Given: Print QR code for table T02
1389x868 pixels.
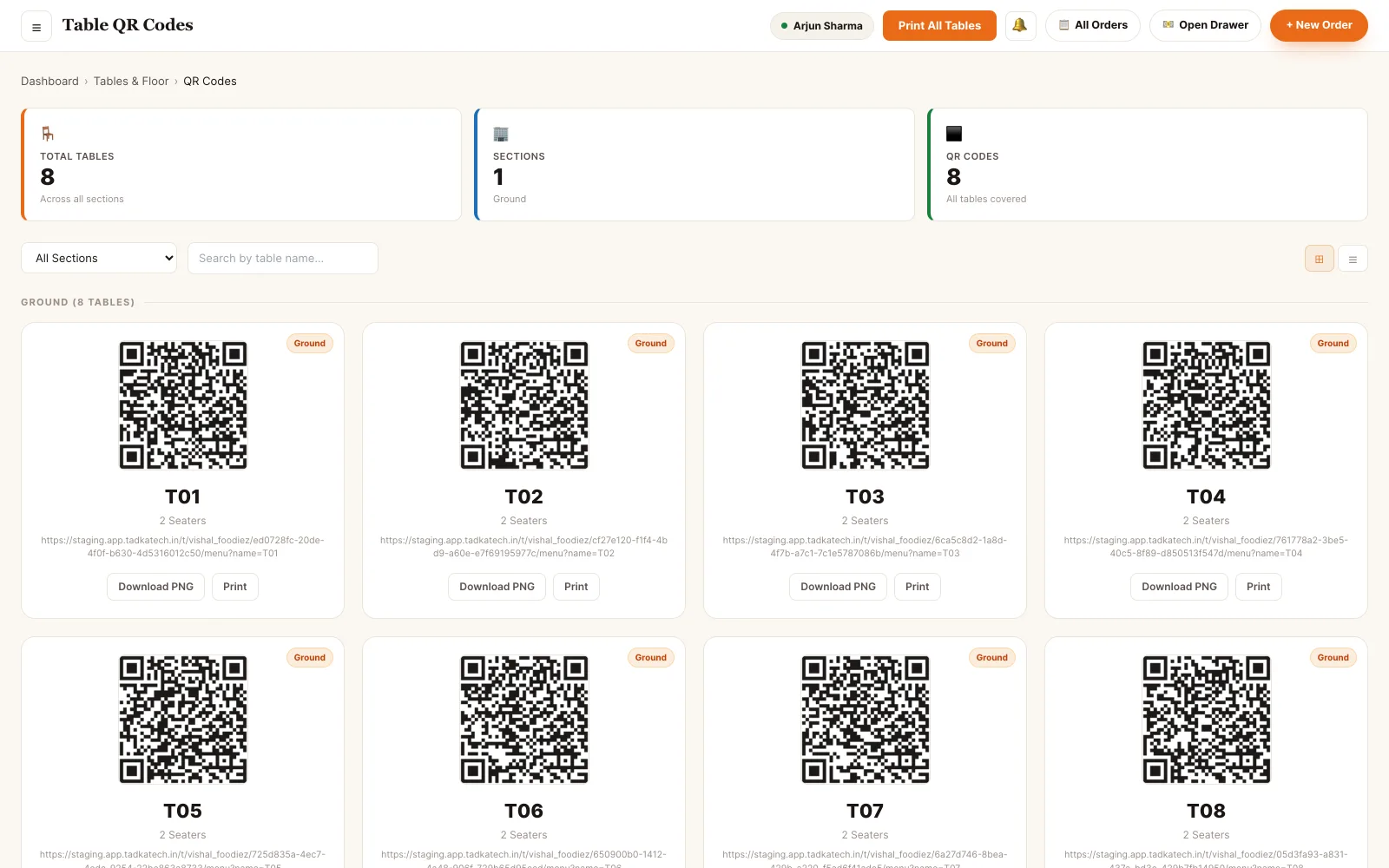Looking at the screenshot, I should (576, 587).
